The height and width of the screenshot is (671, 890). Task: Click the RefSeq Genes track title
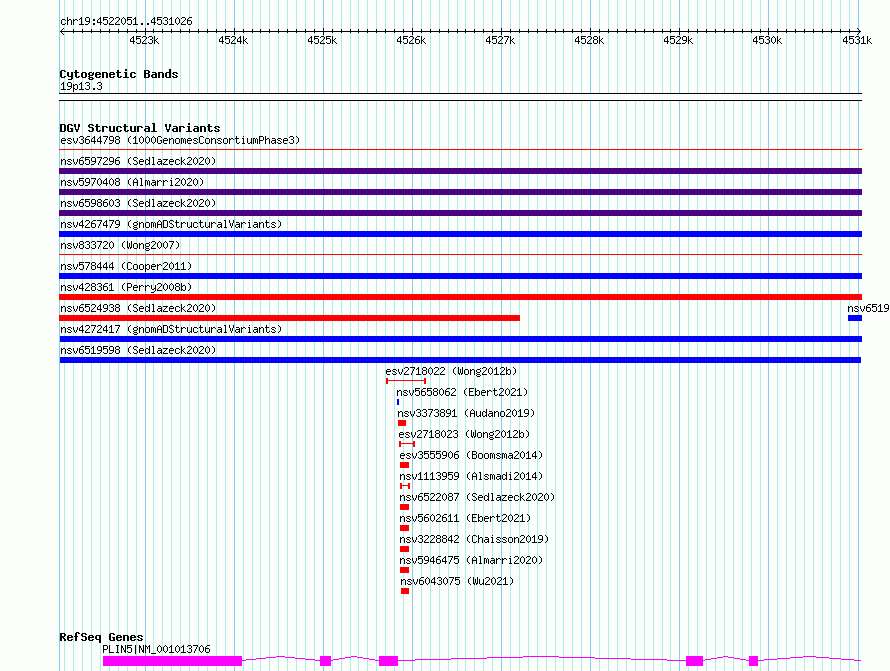tap(101, 637)
